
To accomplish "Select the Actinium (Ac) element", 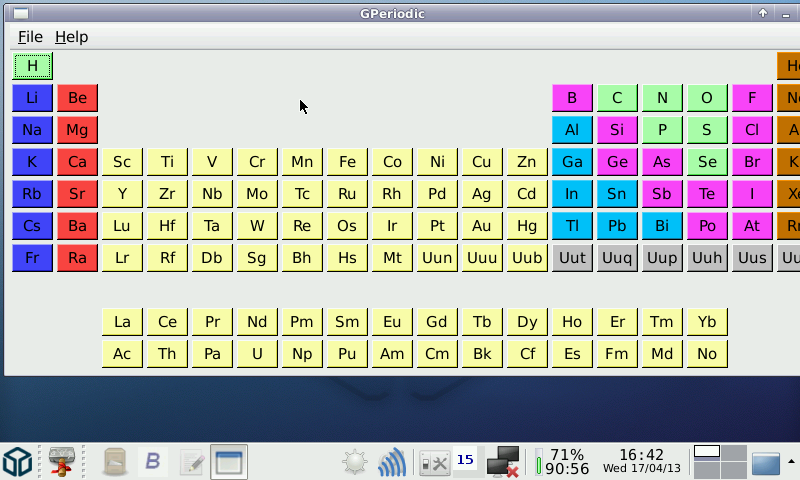I will pos(122,354).
